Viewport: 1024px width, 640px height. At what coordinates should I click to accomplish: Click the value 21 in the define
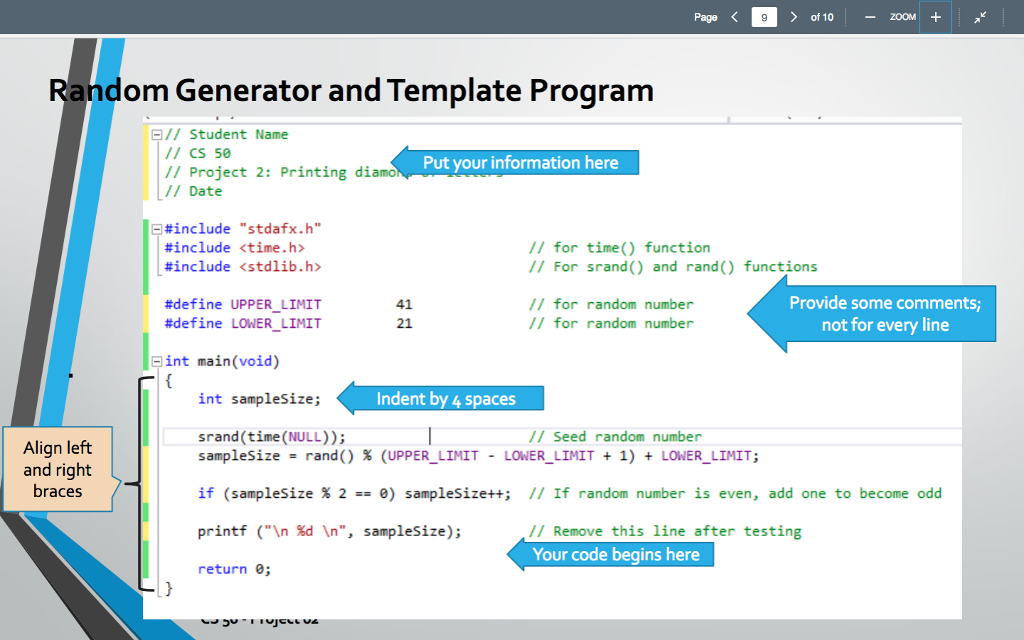pyautogui.click(x=404, y=324)
